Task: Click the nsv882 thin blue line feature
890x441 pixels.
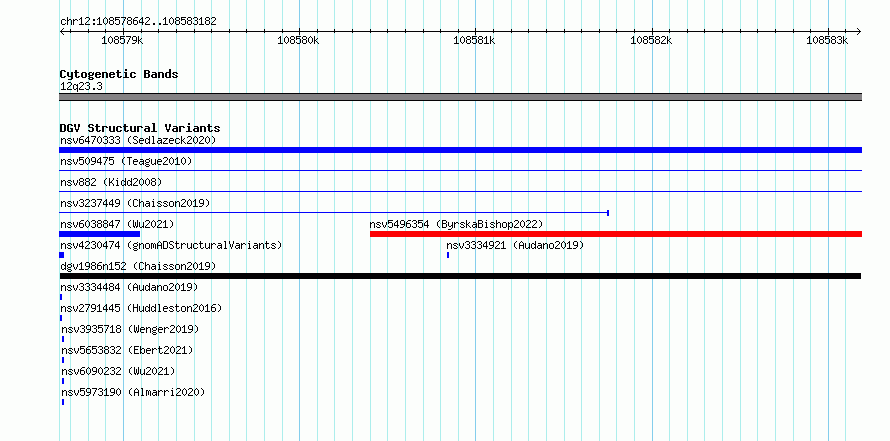Action: pos(460,191)
